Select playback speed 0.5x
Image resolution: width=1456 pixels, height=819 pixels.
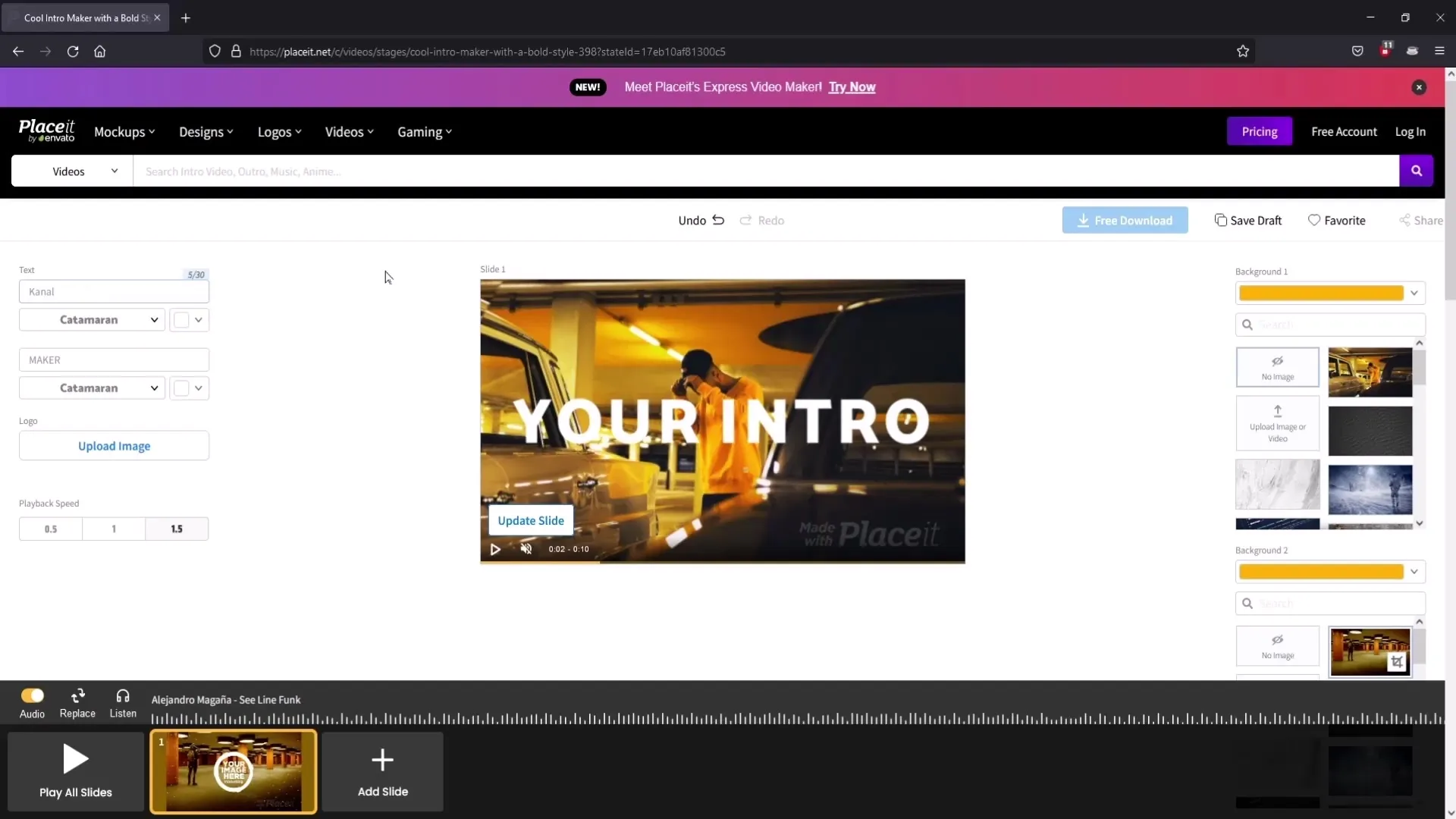tap(50, 528)
